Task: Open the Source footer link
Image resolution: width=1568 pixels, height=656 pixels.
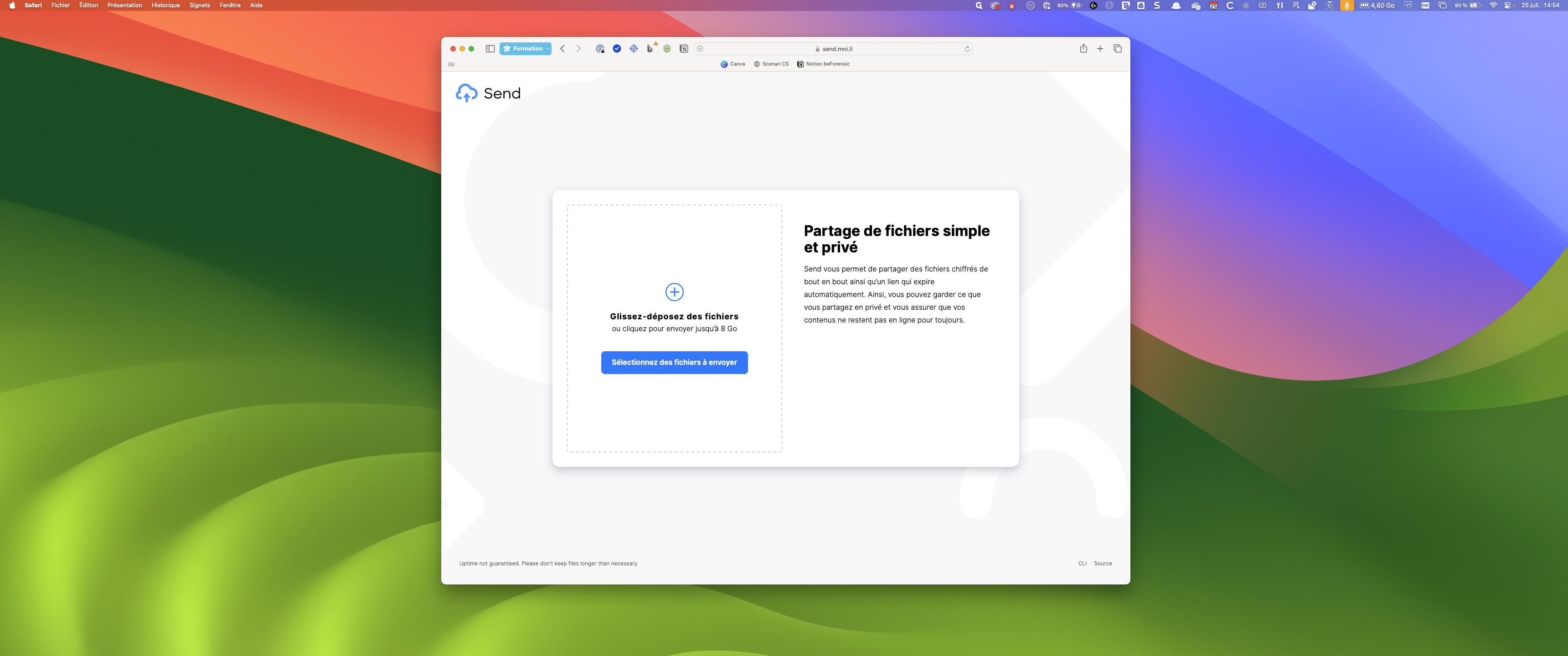Action: tap(1102, 564)
